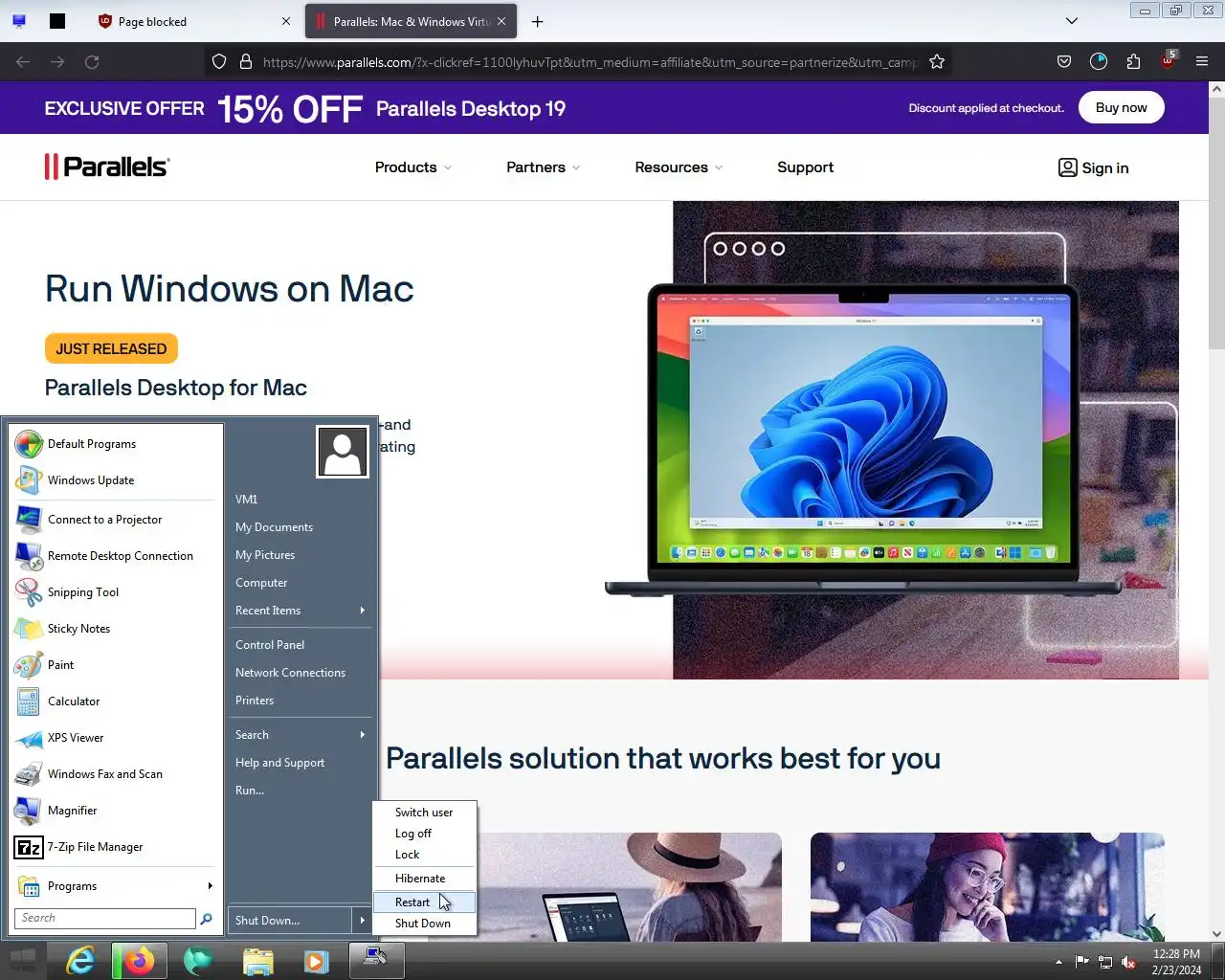Open Firefox hamburger application menu

tap(1202, 61)
